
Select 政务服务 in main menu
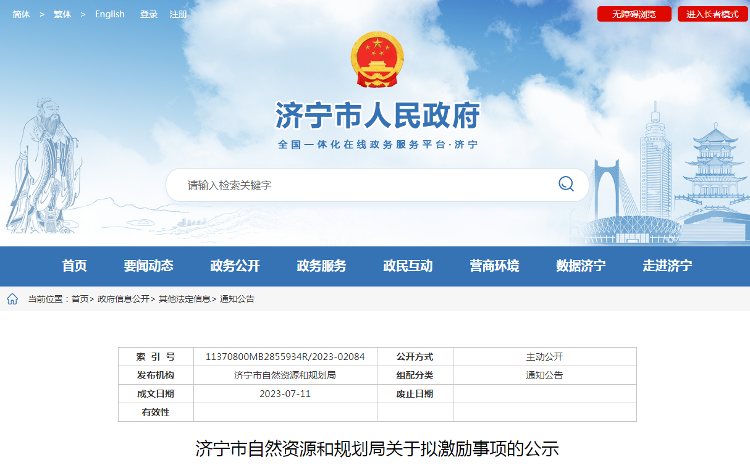[x=321, y=266]
